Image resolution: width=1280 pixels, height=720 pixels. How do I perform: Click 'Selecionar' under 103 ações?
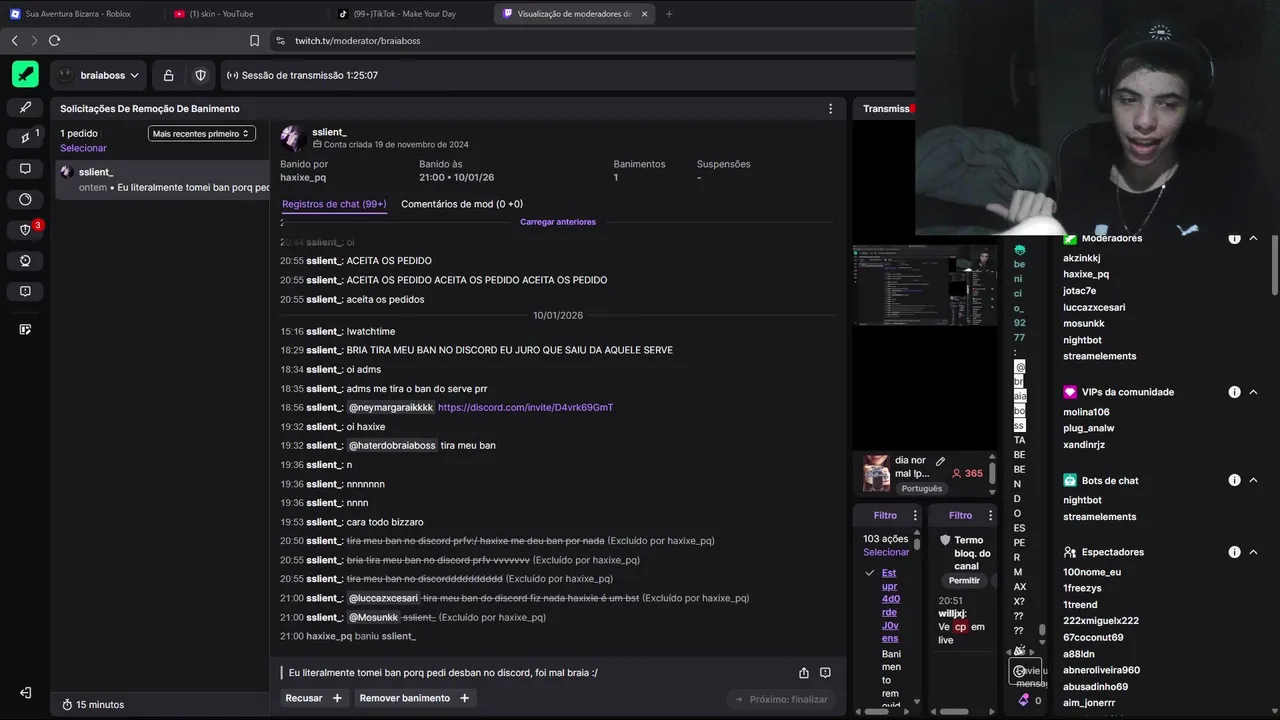(886, 552)
